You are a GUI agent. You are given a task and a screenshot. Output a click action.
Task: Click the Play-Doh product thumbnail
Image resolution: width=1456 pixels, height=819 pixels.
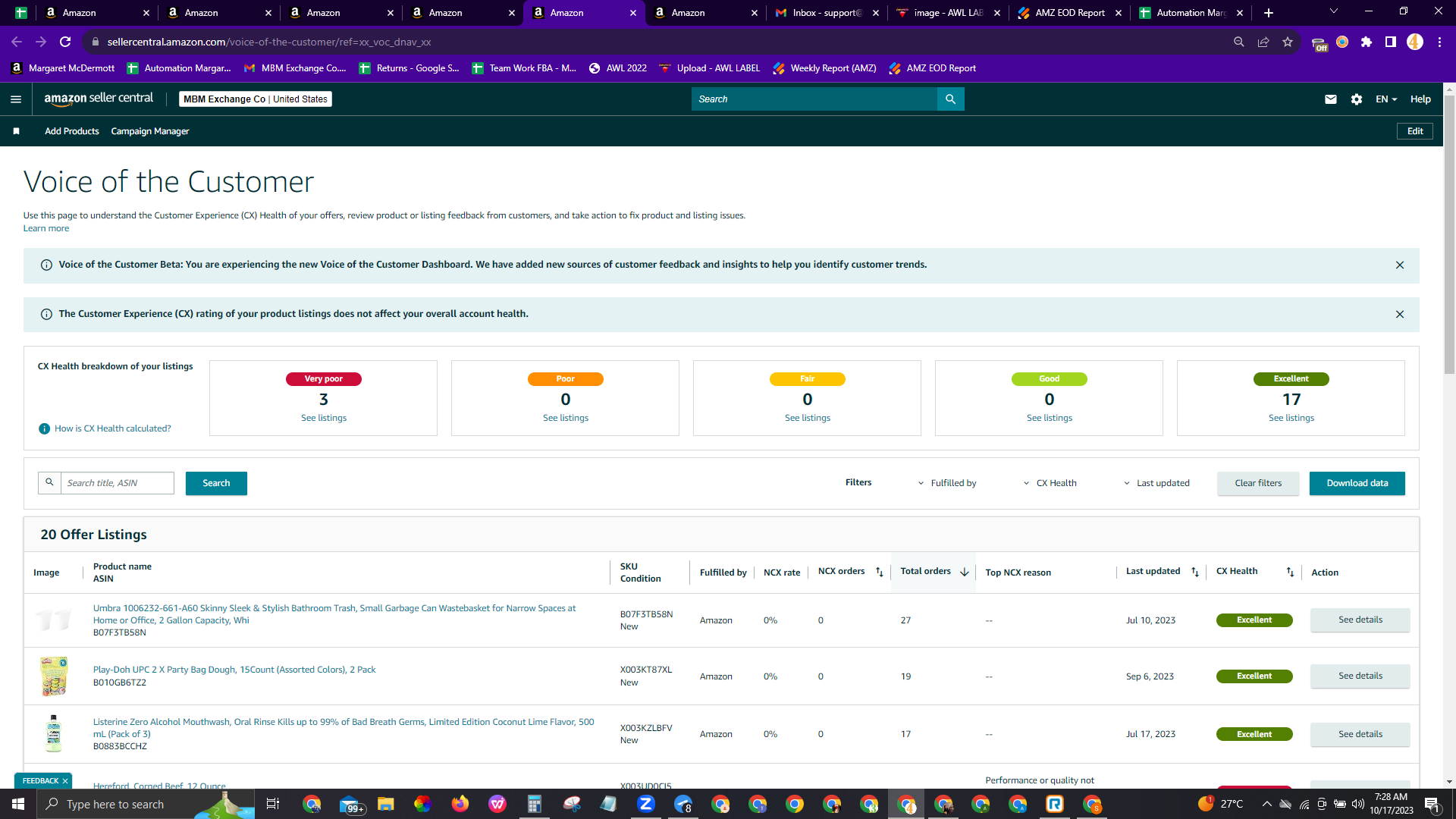coord(54,676)
